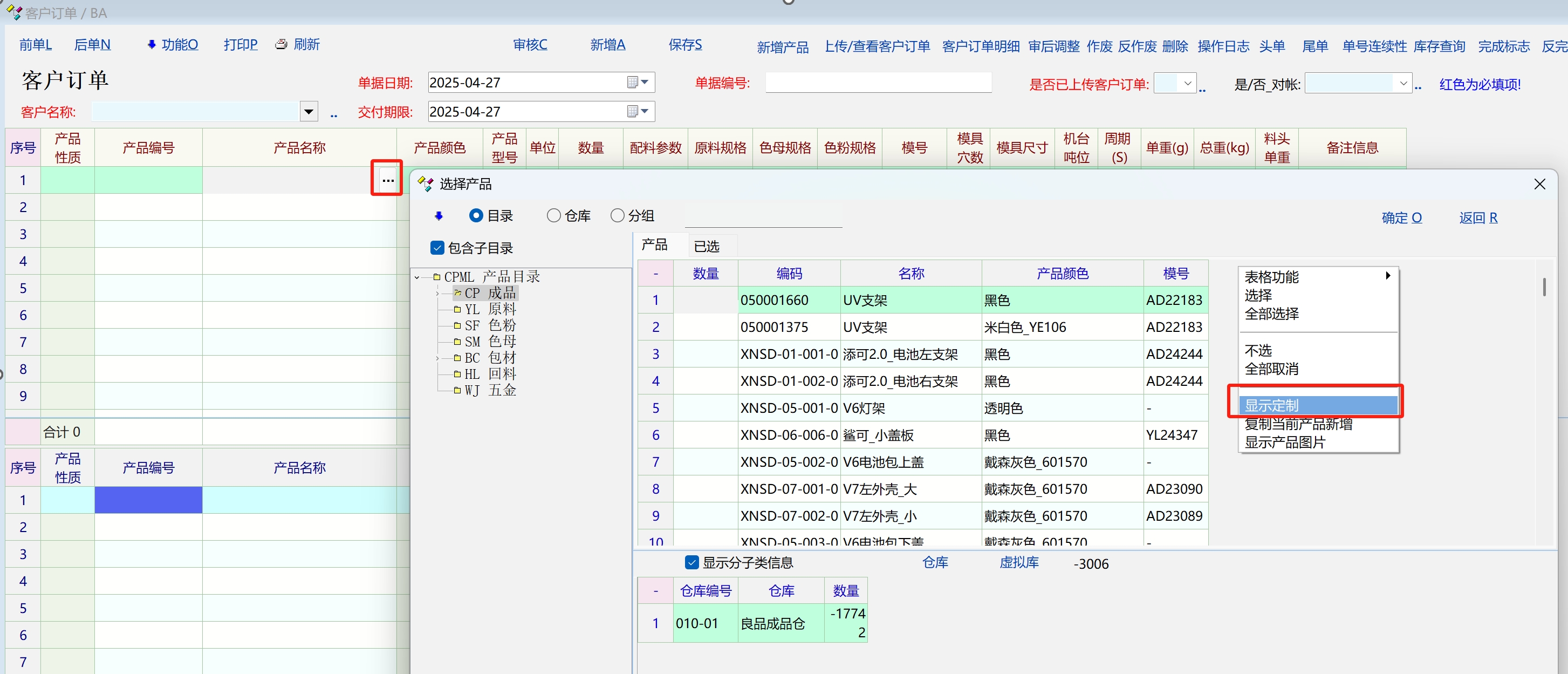Click the ellipsis button in 产品名称 cell
The height and width of the screenshot is (674, 1568).
(x=388, y=180)
